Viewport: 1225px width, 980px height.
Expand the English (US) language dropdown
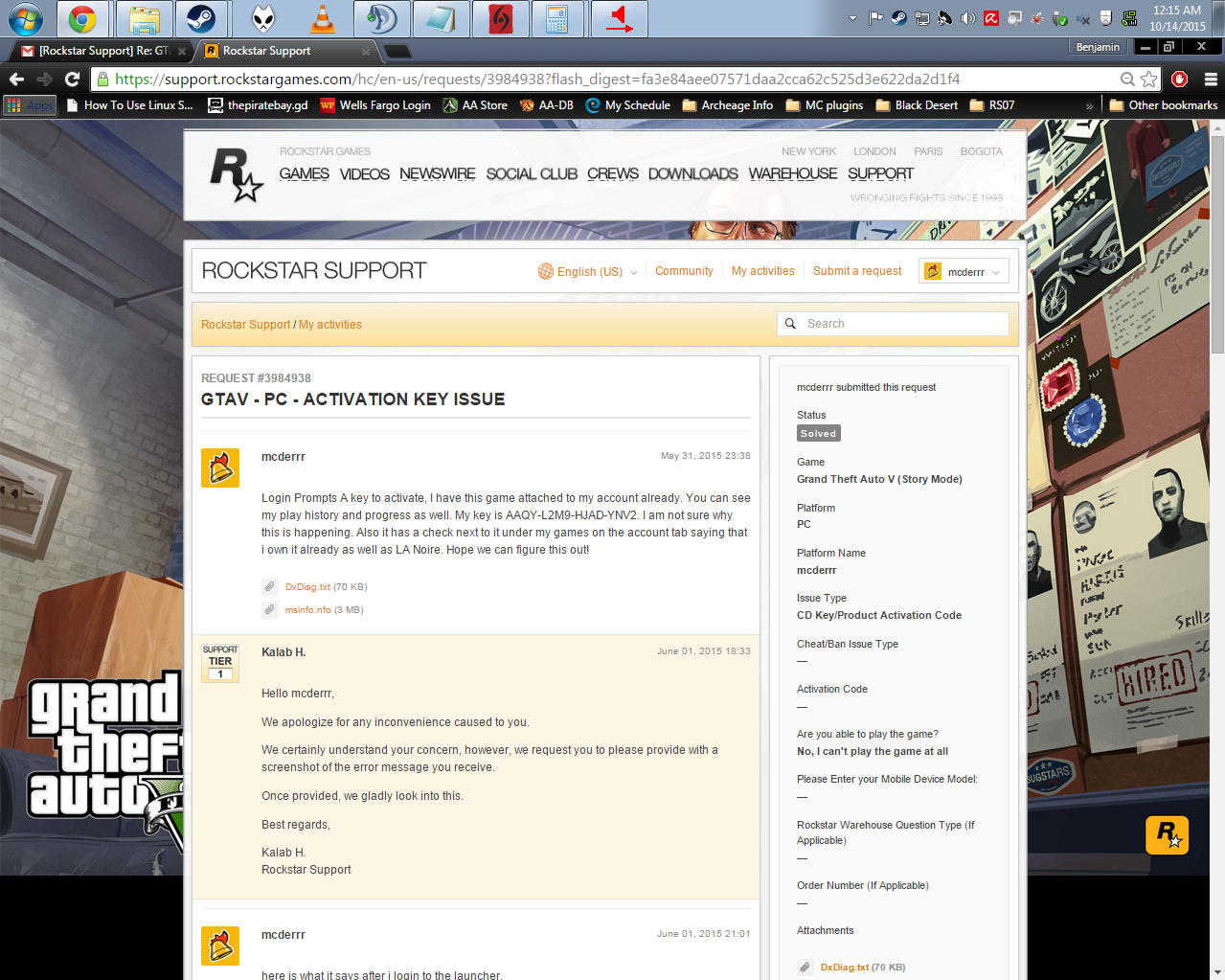coord(588,271)
